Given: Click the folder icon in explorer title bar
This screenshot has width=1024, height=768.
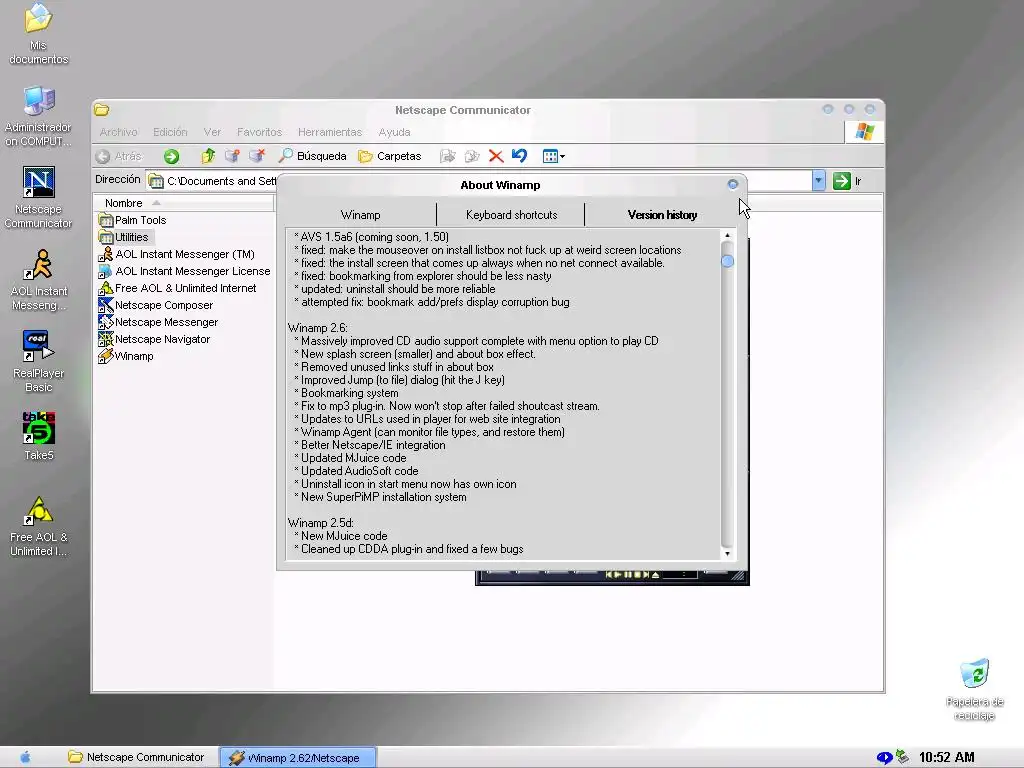Looking at the screenshot, I should tap(101, 109).
